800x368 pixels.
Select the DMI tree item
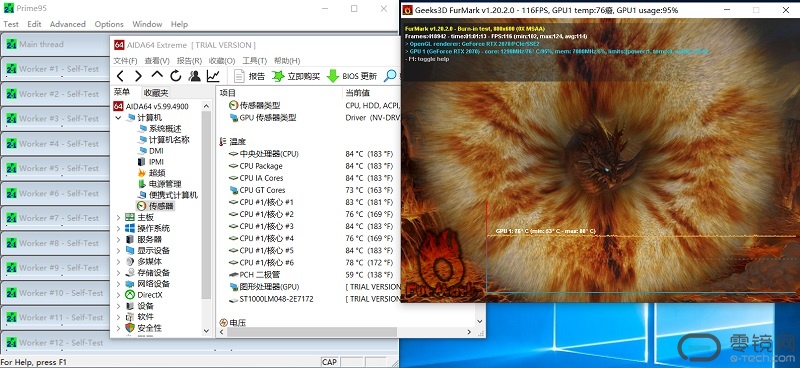point(151,151)
